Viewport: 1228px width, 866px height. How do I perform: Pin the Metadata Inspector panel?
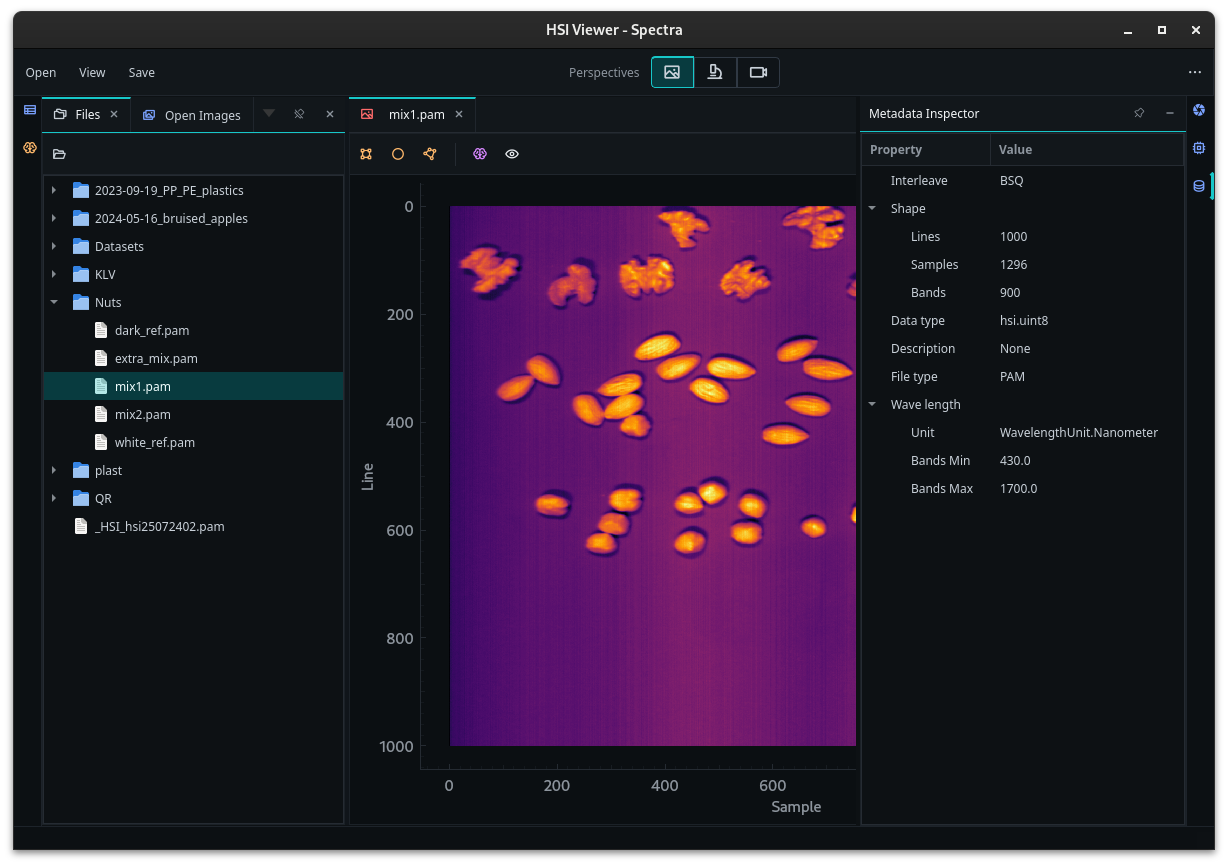tap(1139, 113)
